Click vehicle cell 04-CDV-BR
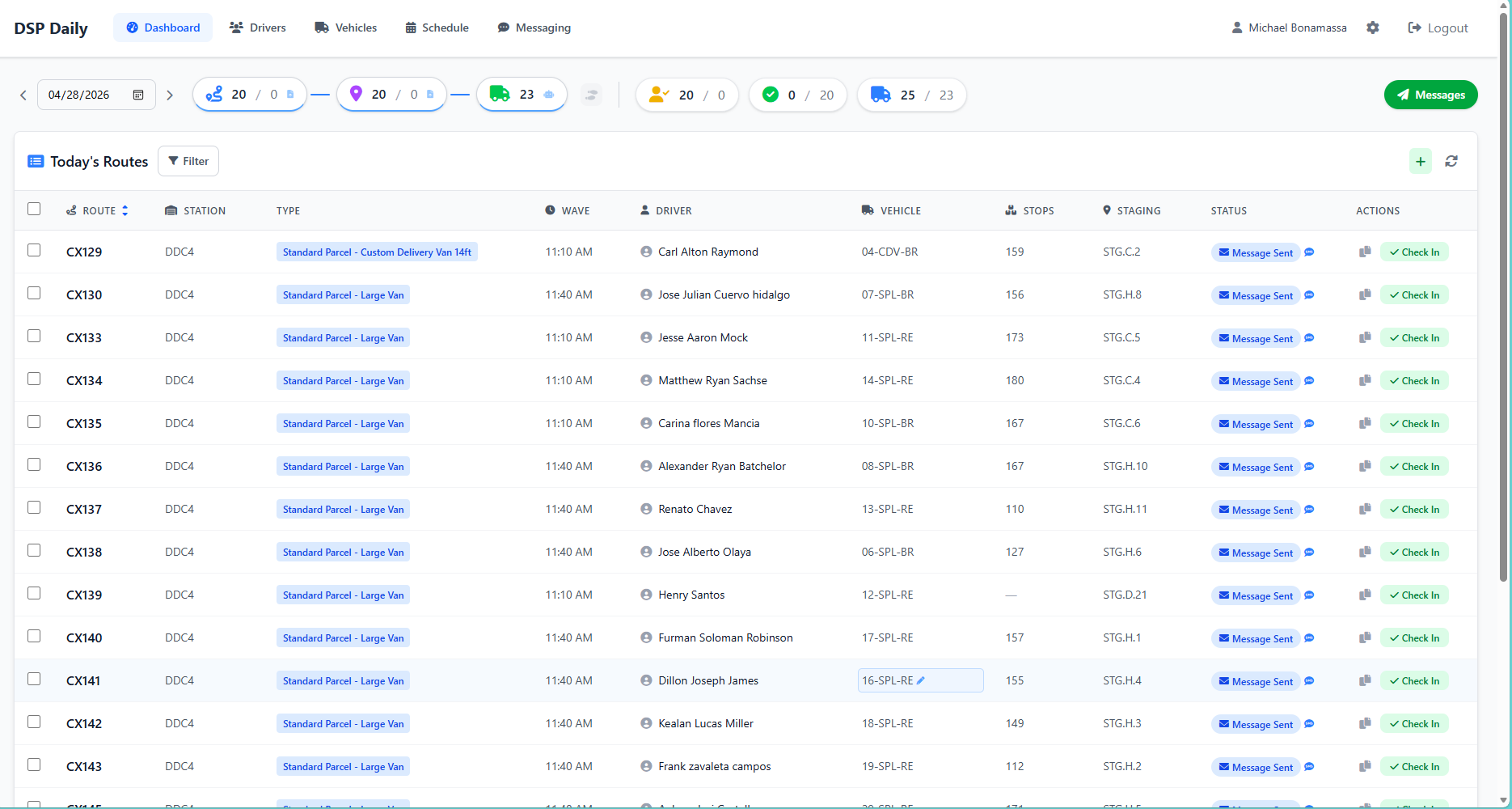1512x809 pixels. (890, 252)
